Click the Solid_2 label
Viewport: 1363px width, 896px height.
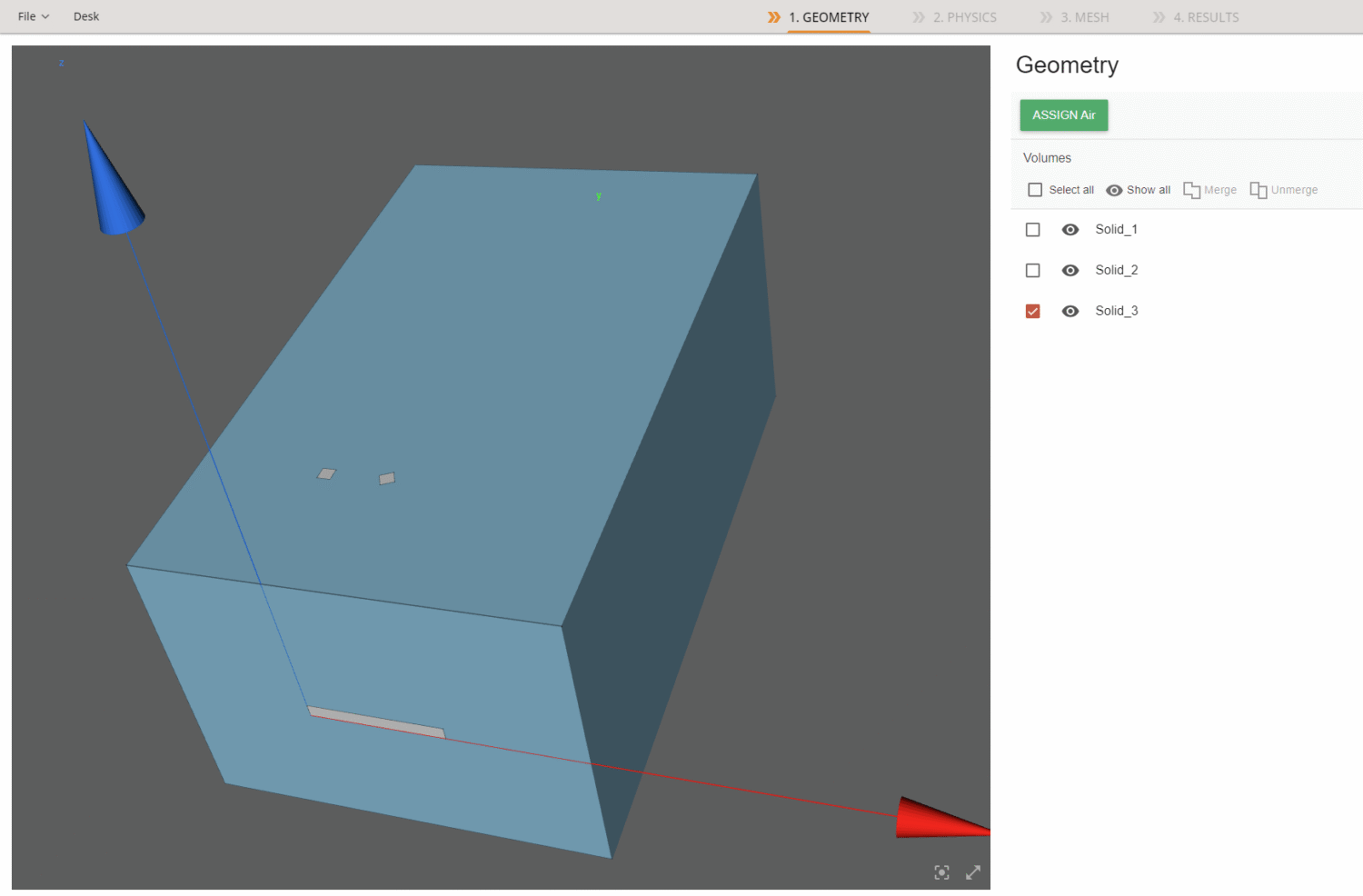click(x=1117, y=270)
